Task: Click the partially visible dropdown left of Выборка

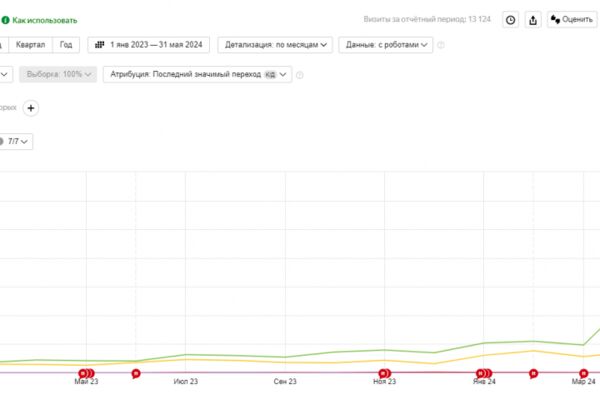Action: (x=5, y=74)
